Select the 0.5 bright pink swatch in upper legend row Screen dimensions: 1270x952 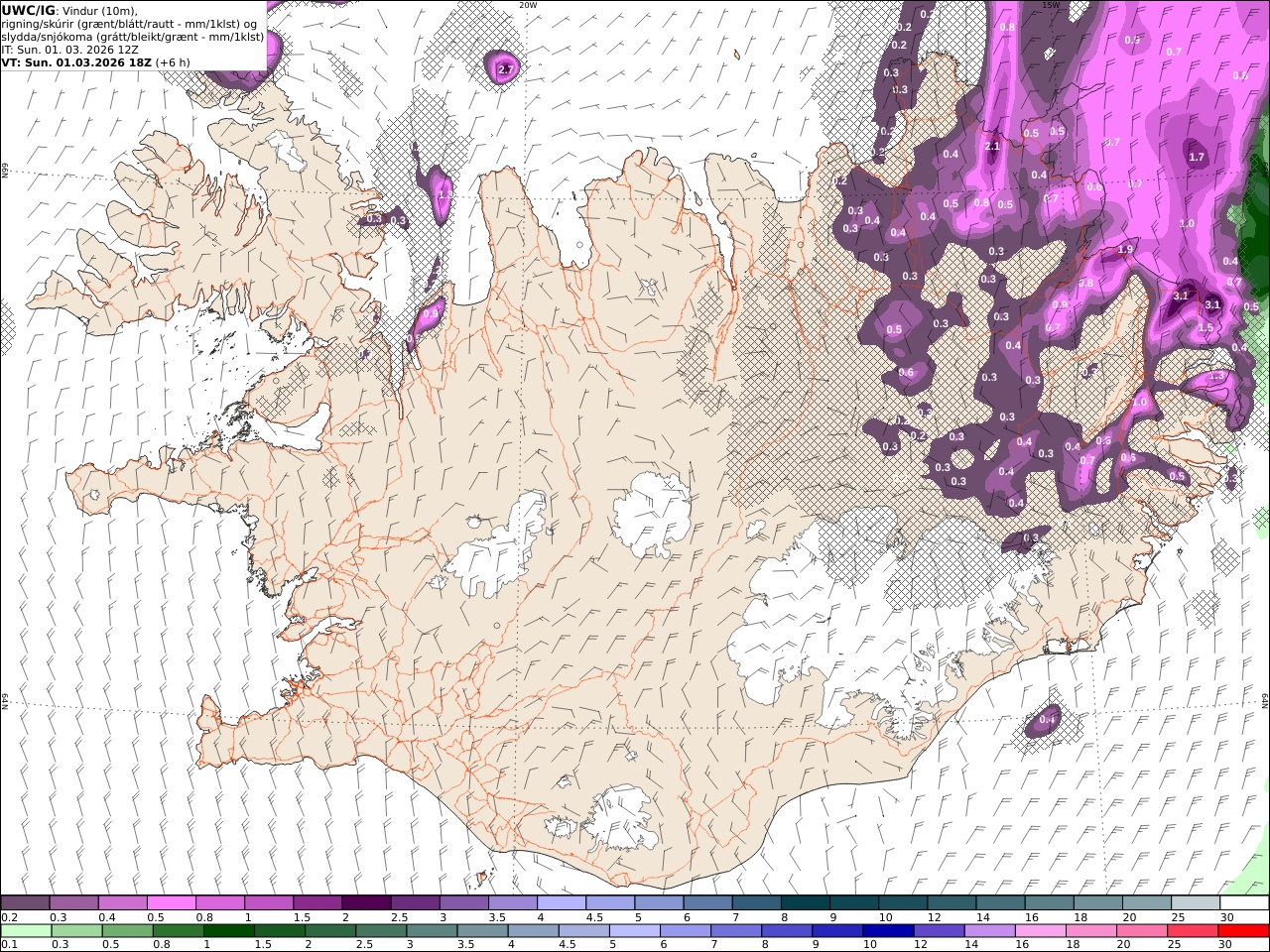[172, 902]
